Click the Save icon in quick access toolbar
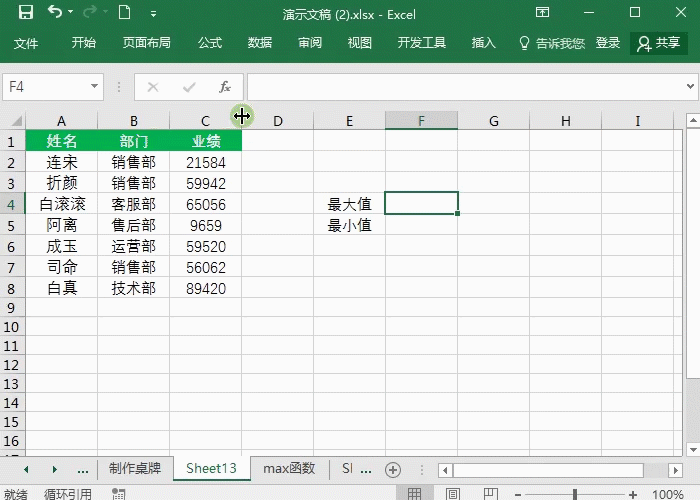This screenshot has height=500, width=700. (x=26, y=13)
